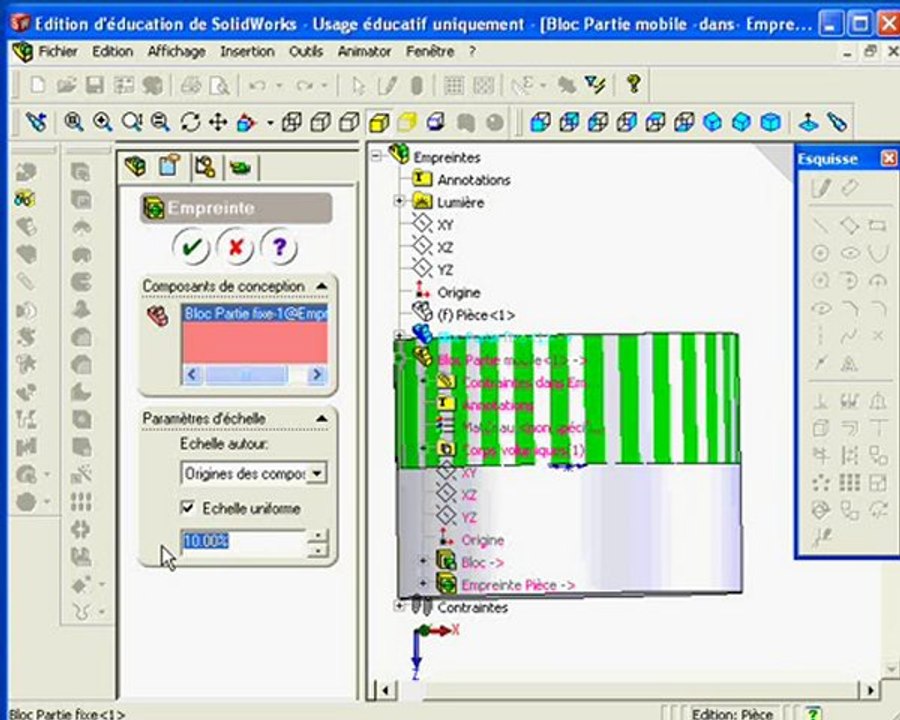Cancel Empreinte with red X button
Viewport: 900px width, 720px height.
coord(235,247)
